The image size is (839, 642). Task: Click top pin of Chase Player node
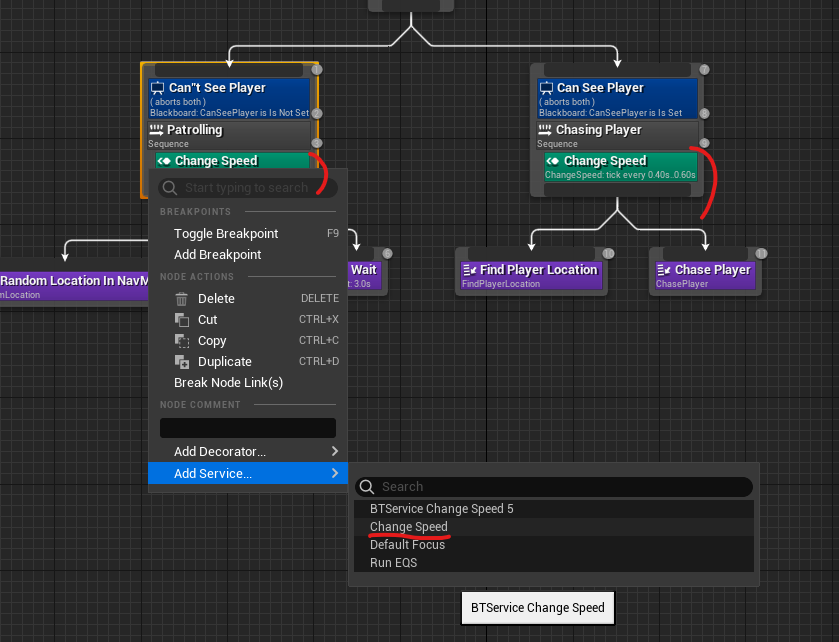tap(705, 253)
